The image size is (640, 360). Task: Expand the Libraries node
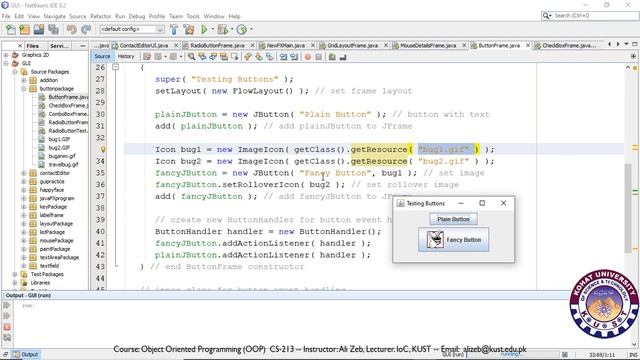click(x=15, y=283)
